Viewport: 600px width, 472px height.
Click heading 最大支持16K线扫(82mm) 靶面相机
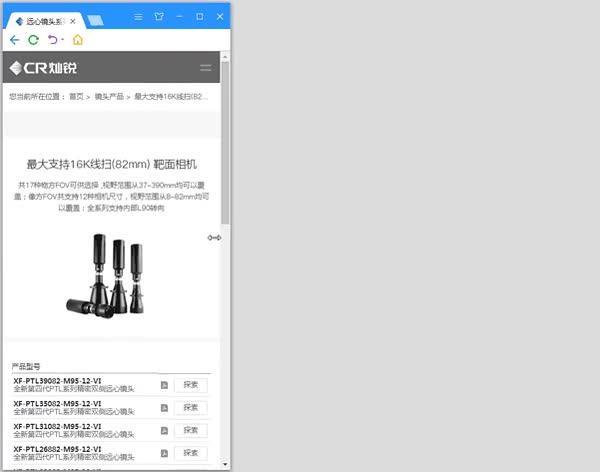[111, 164]
